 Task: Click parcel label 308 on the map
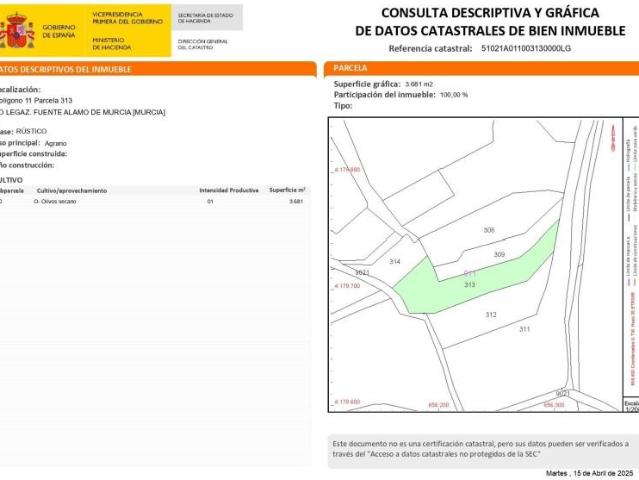coord(489,230)
